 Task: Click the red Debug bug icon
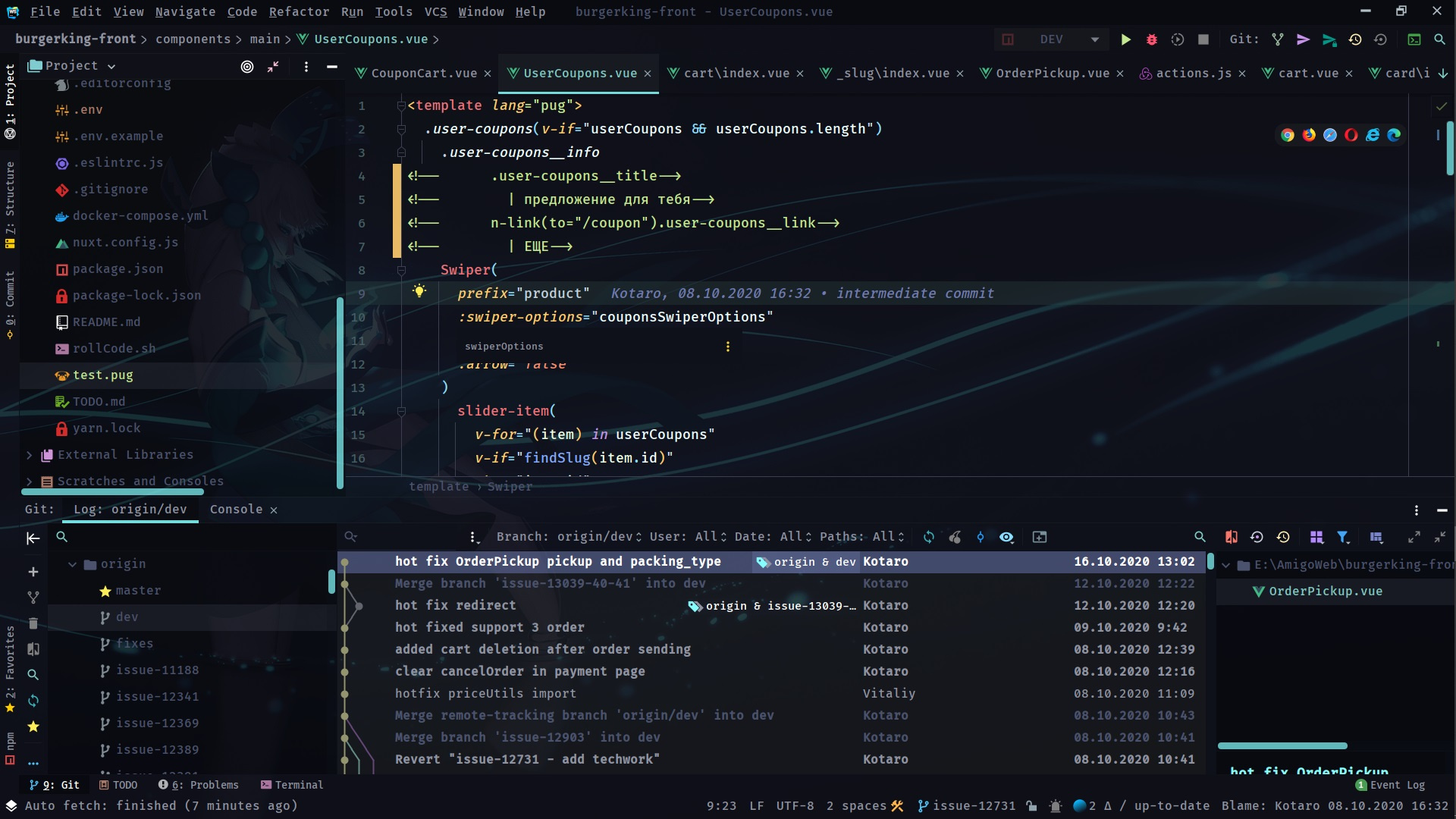tap(1152, 39)
